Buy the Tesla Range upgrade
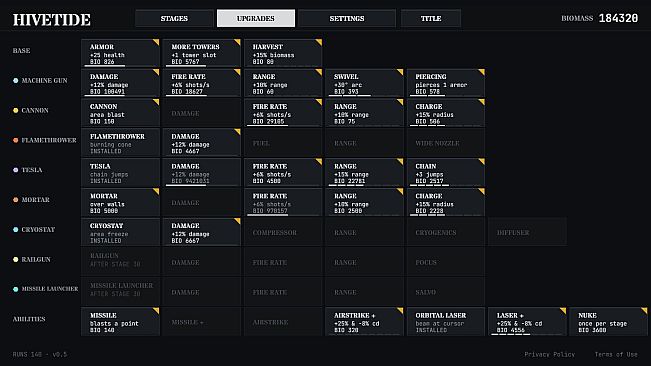 (365, 172)
